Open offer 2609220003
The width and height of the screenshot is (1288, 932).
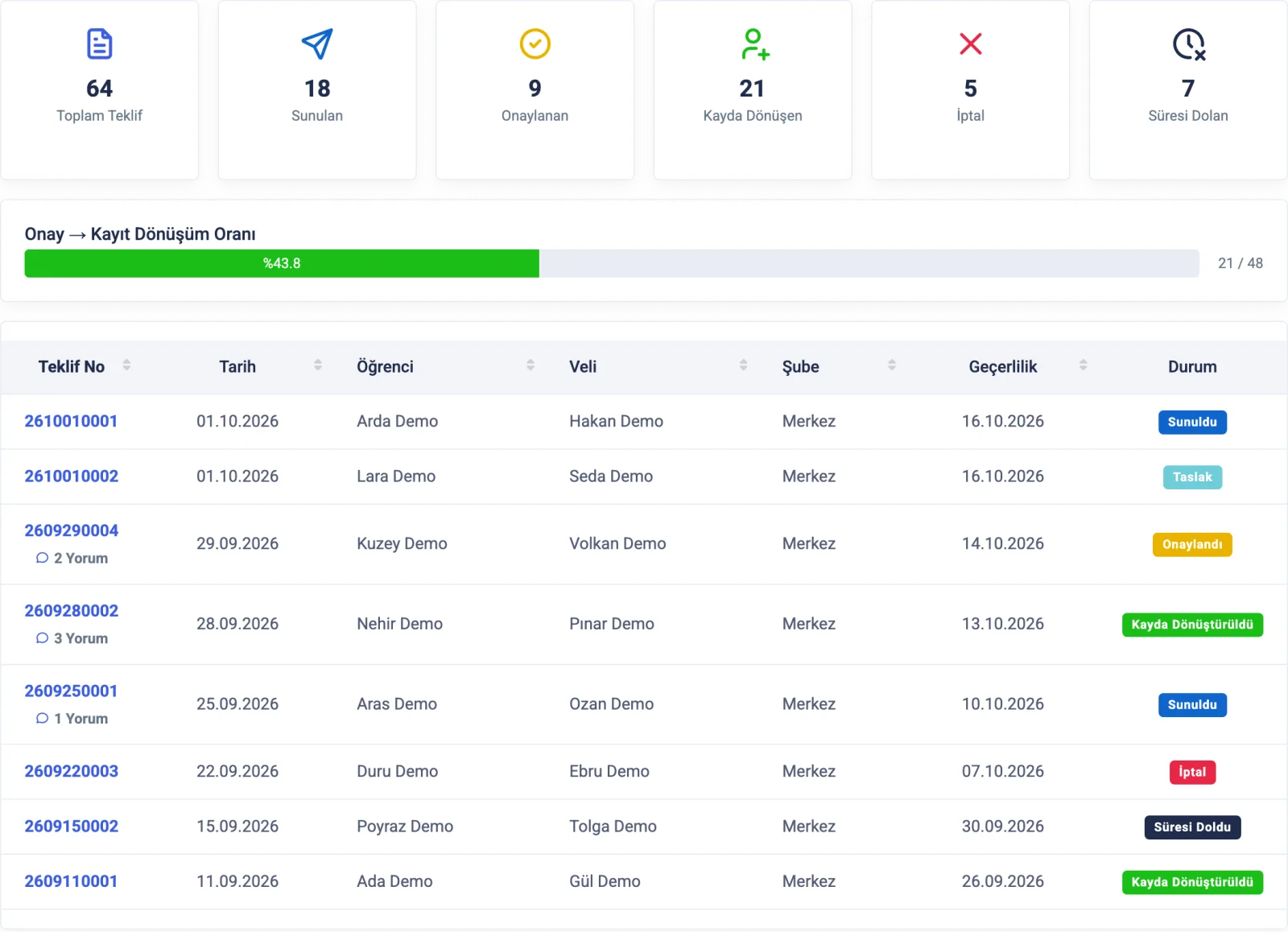pyautogui.click(x=71, y=771)
